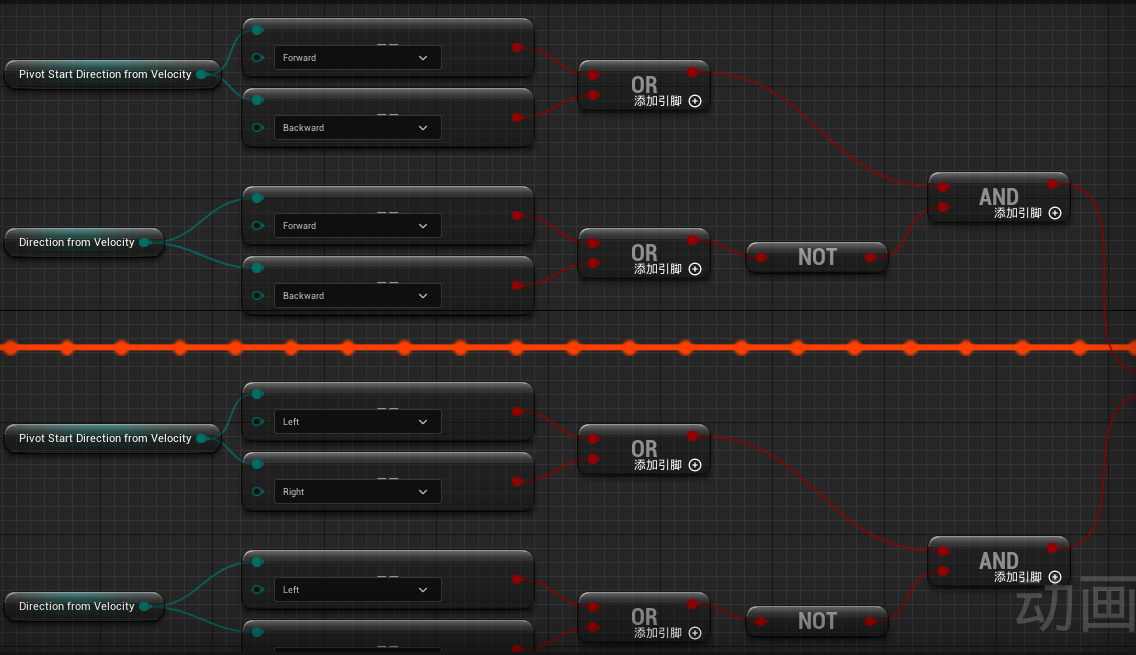
Task: Select Pivot Start Direction node wired to Forward/Backward
Action: pos(112,74)
